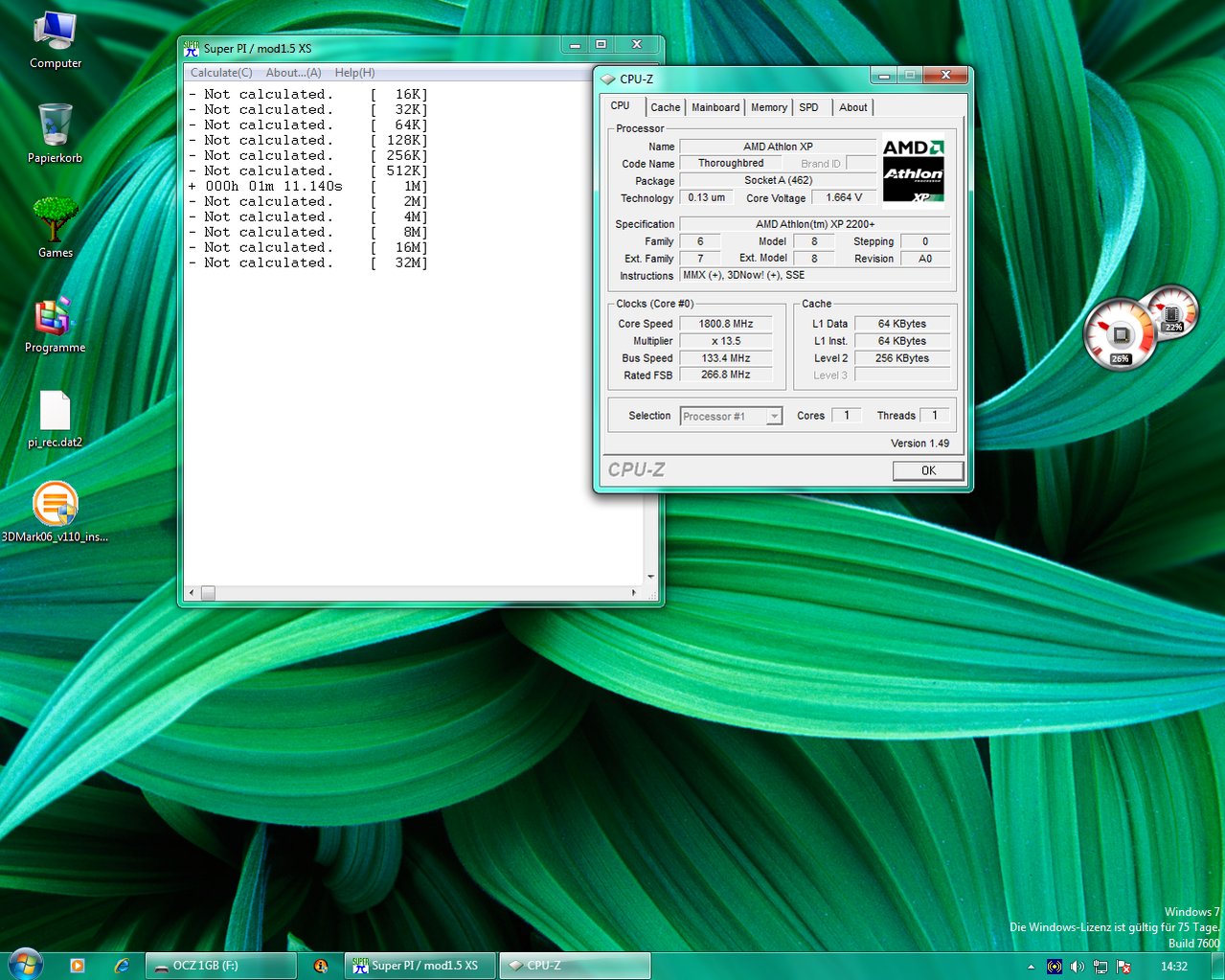This screenshot has width=1225, height=980.
Task: Expand the Processor #1 selection dropdown
Action: [774, 417]
